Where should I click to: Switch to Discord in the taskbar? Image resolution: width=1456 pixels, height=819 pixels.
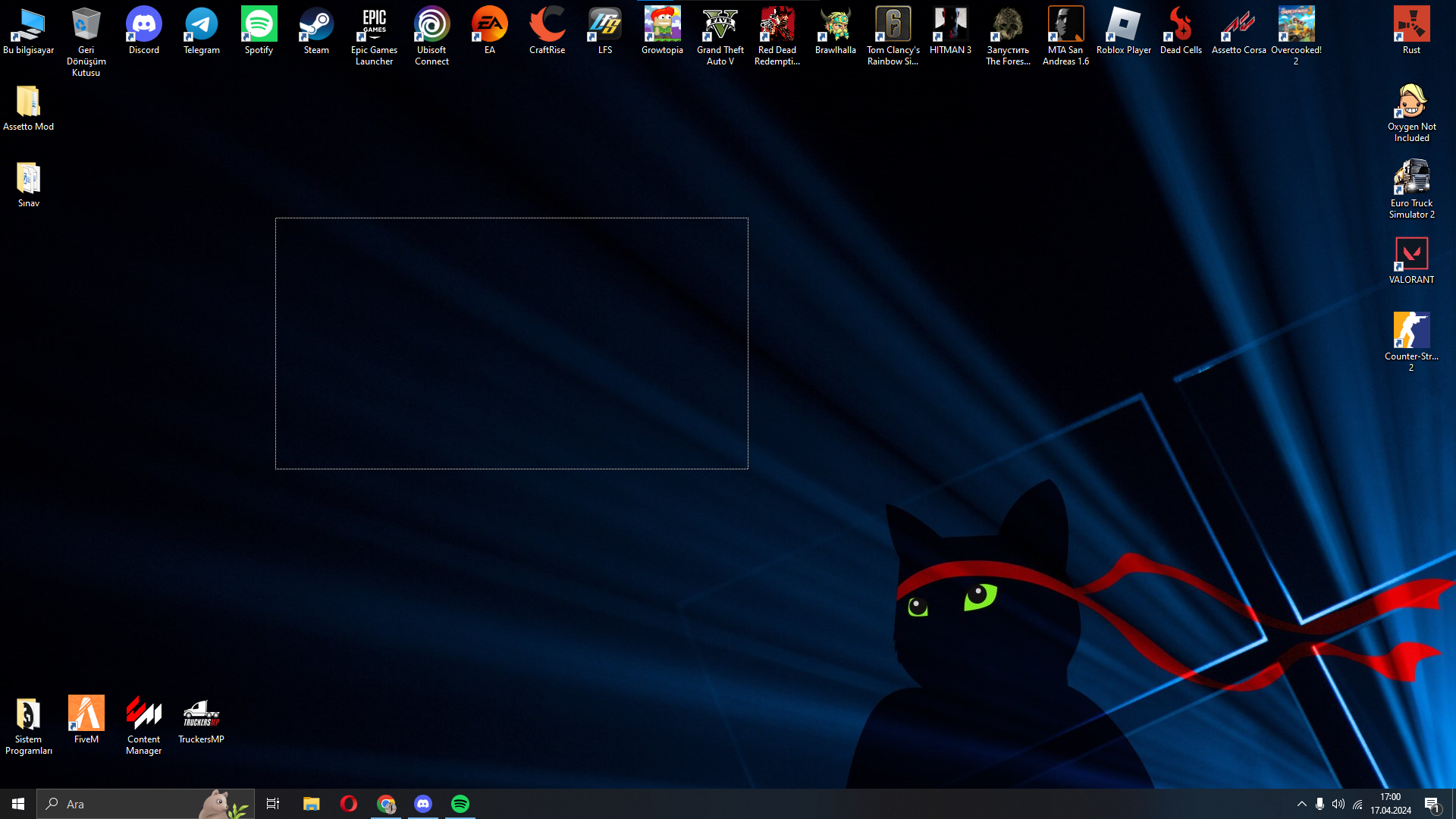pyautogui.click(x=423, y=804)
